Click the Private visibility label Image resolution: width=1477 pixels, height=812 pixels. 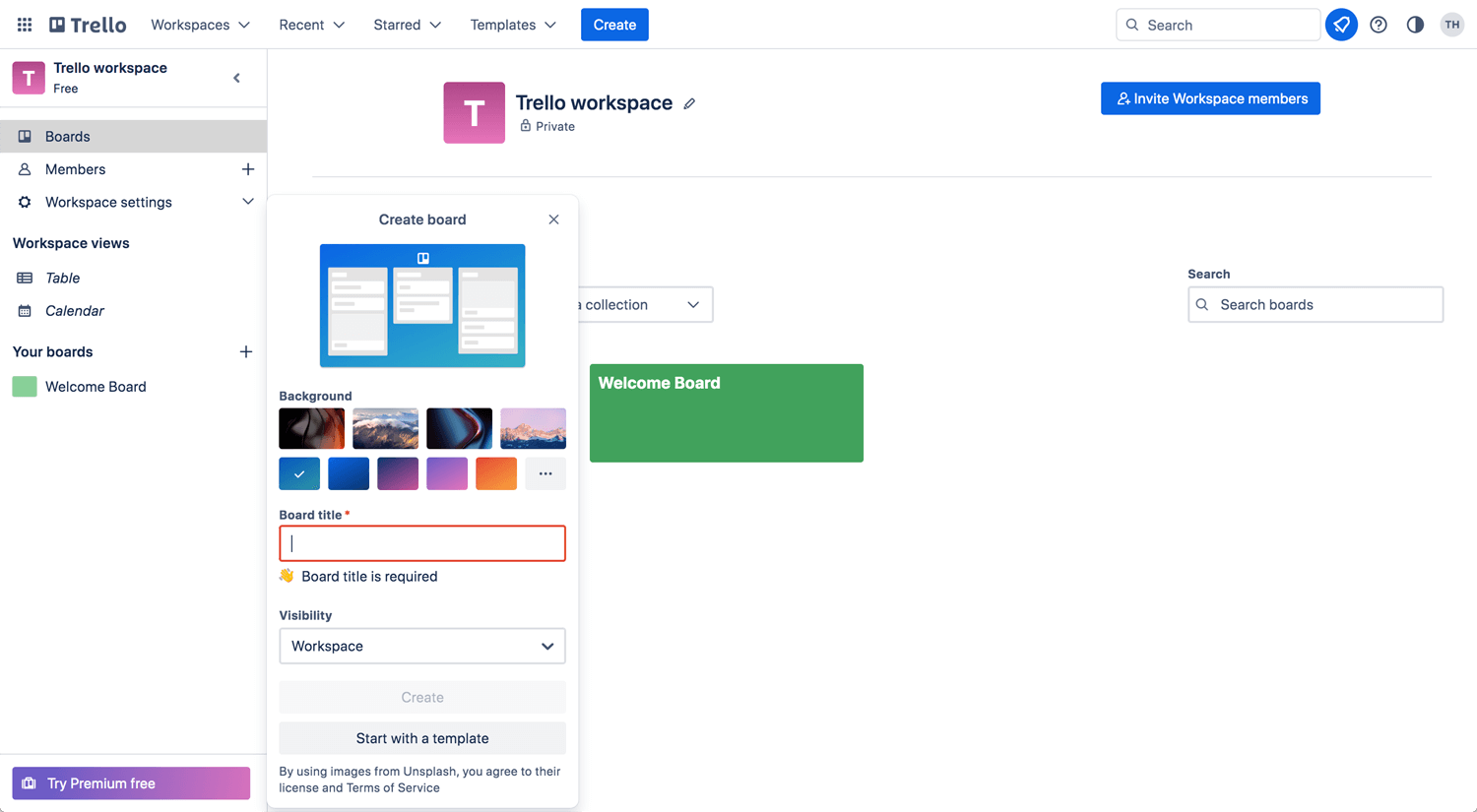(555, 126)
